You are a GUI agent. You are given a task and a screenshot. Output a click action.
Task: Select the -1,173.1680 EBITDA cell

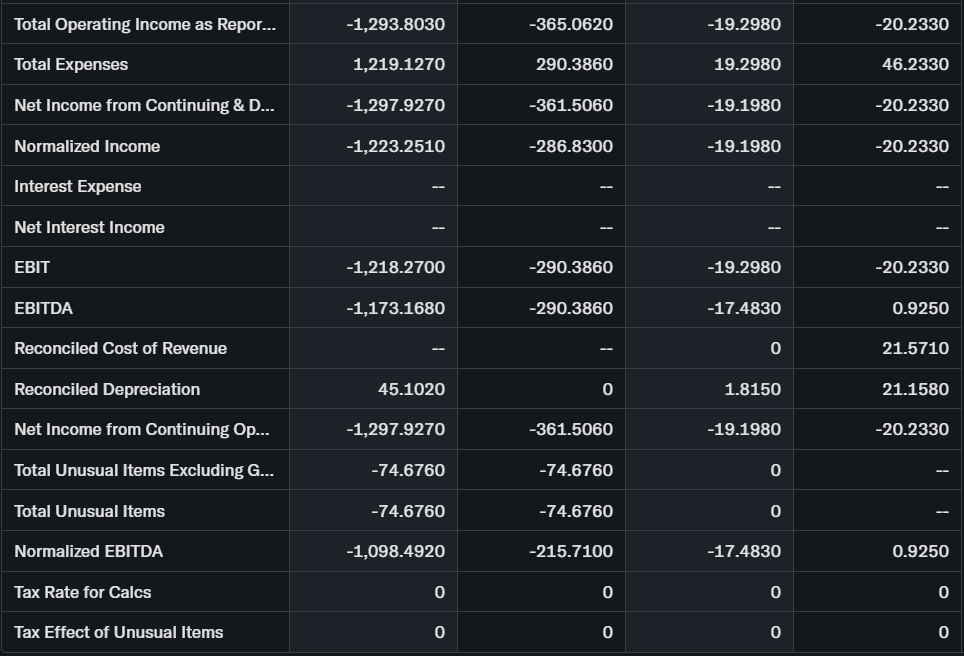coord(395,308)
